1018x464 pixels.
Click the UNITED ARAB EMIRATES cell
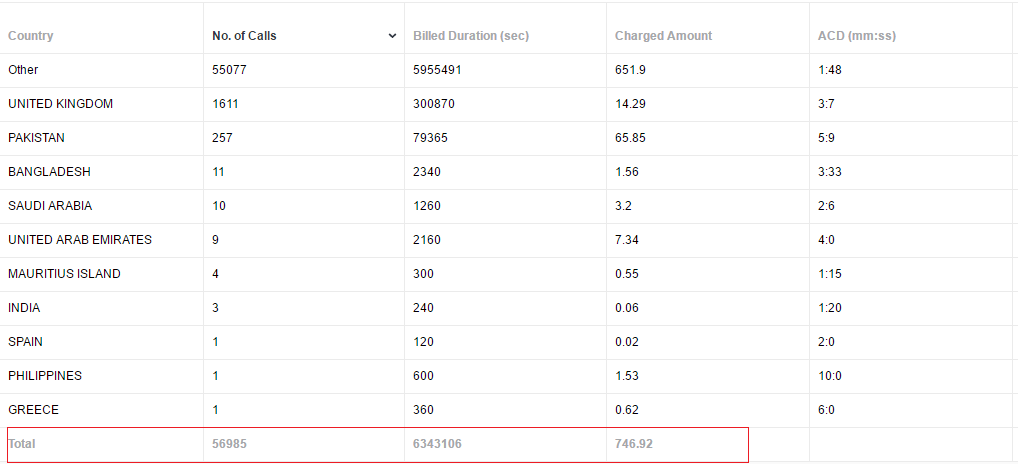[80, 240]
